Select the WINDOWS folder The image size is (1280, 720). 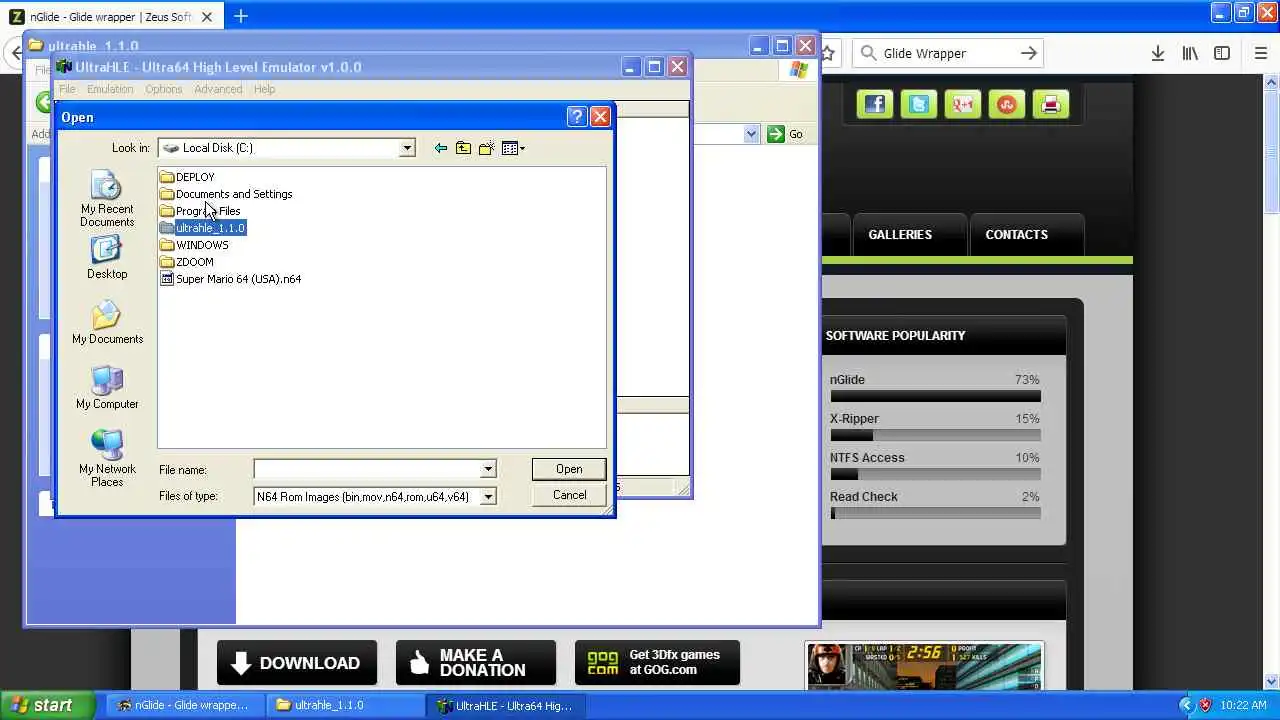tap(194, 245)
